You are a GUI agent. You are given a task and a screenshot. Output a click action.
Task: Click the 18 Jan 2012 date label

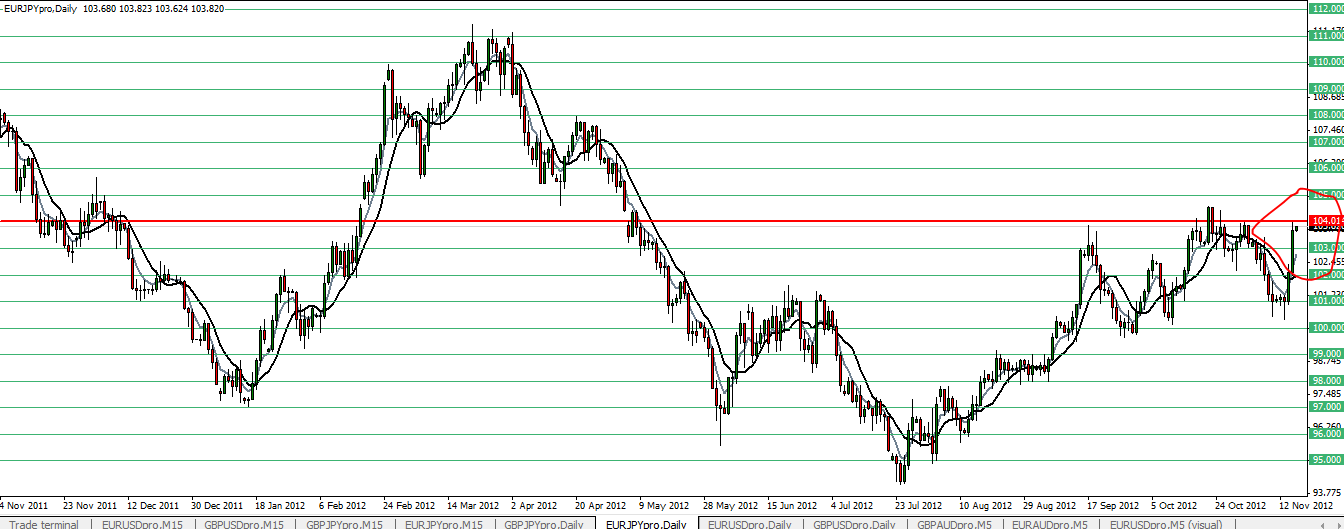281,505
